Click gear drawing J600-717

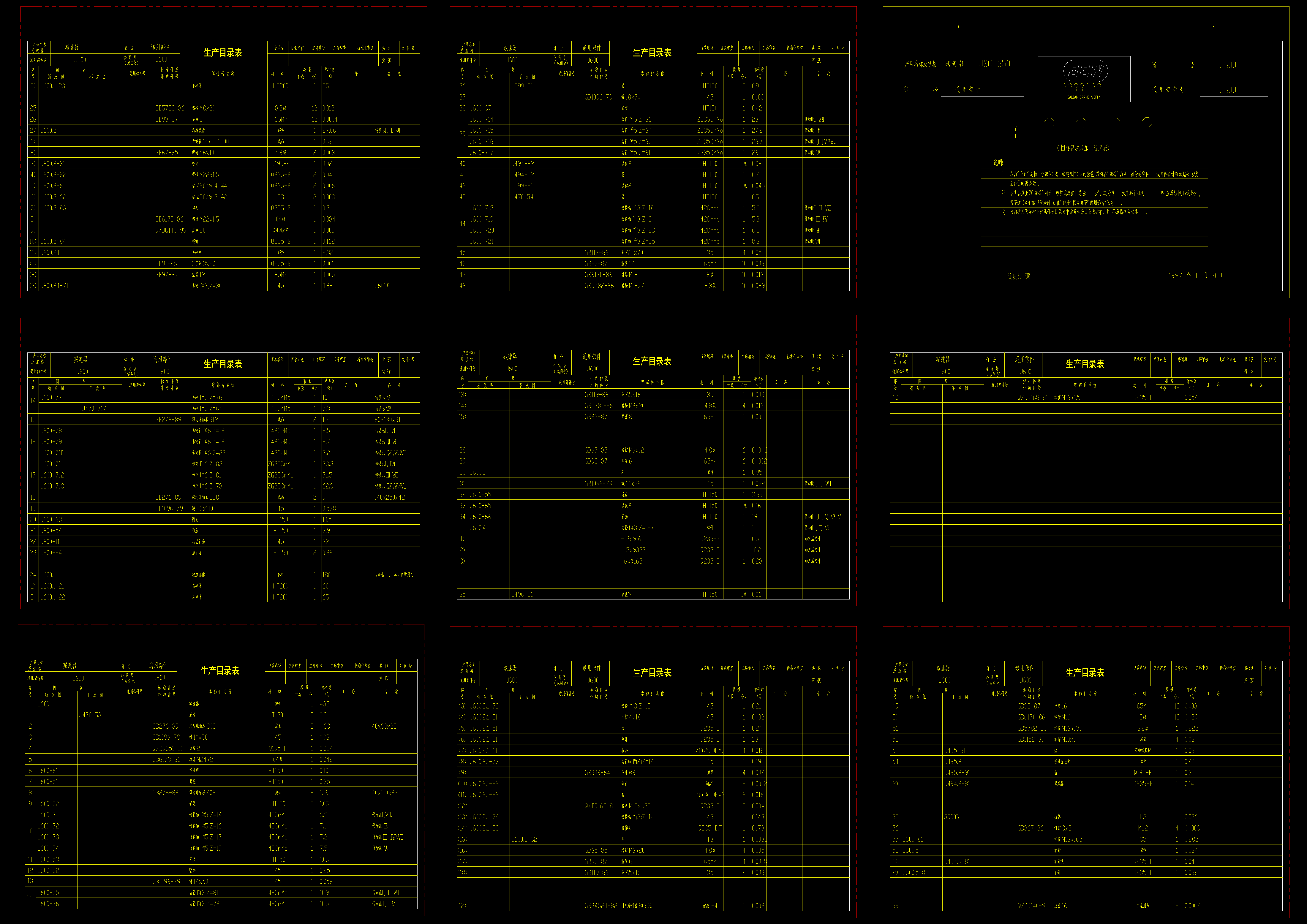[482, 153]
